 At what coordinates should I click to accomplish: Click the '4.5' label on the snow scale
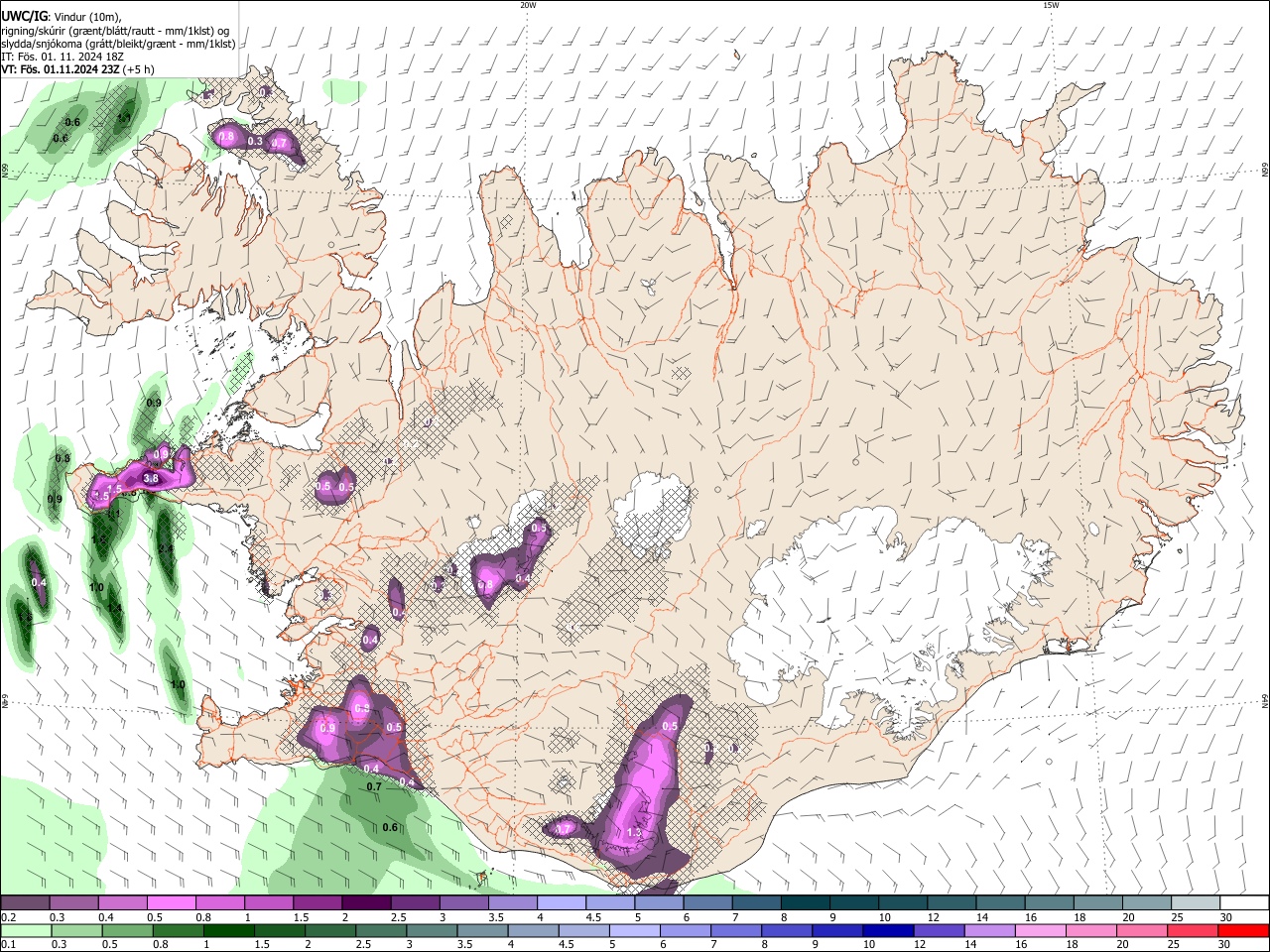593,917
